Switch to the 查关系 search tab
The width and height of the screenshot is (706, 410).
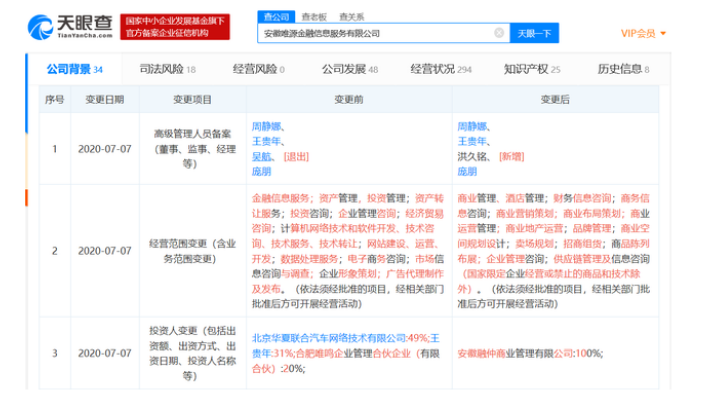click(352, 17)
